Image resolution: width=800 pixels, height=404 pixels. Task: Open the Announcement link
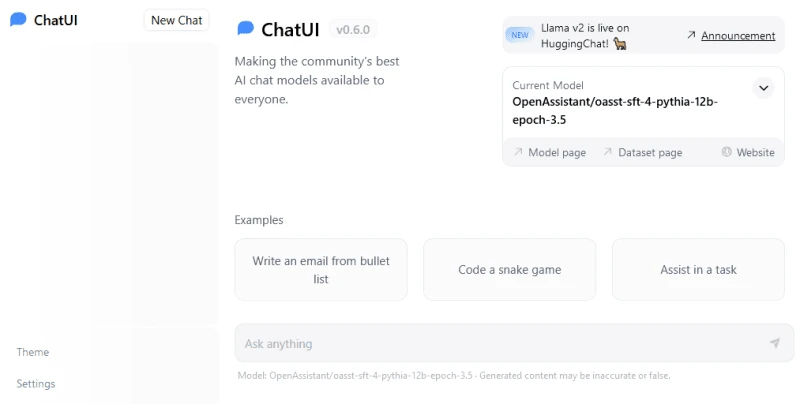click(x=738, y=36)
